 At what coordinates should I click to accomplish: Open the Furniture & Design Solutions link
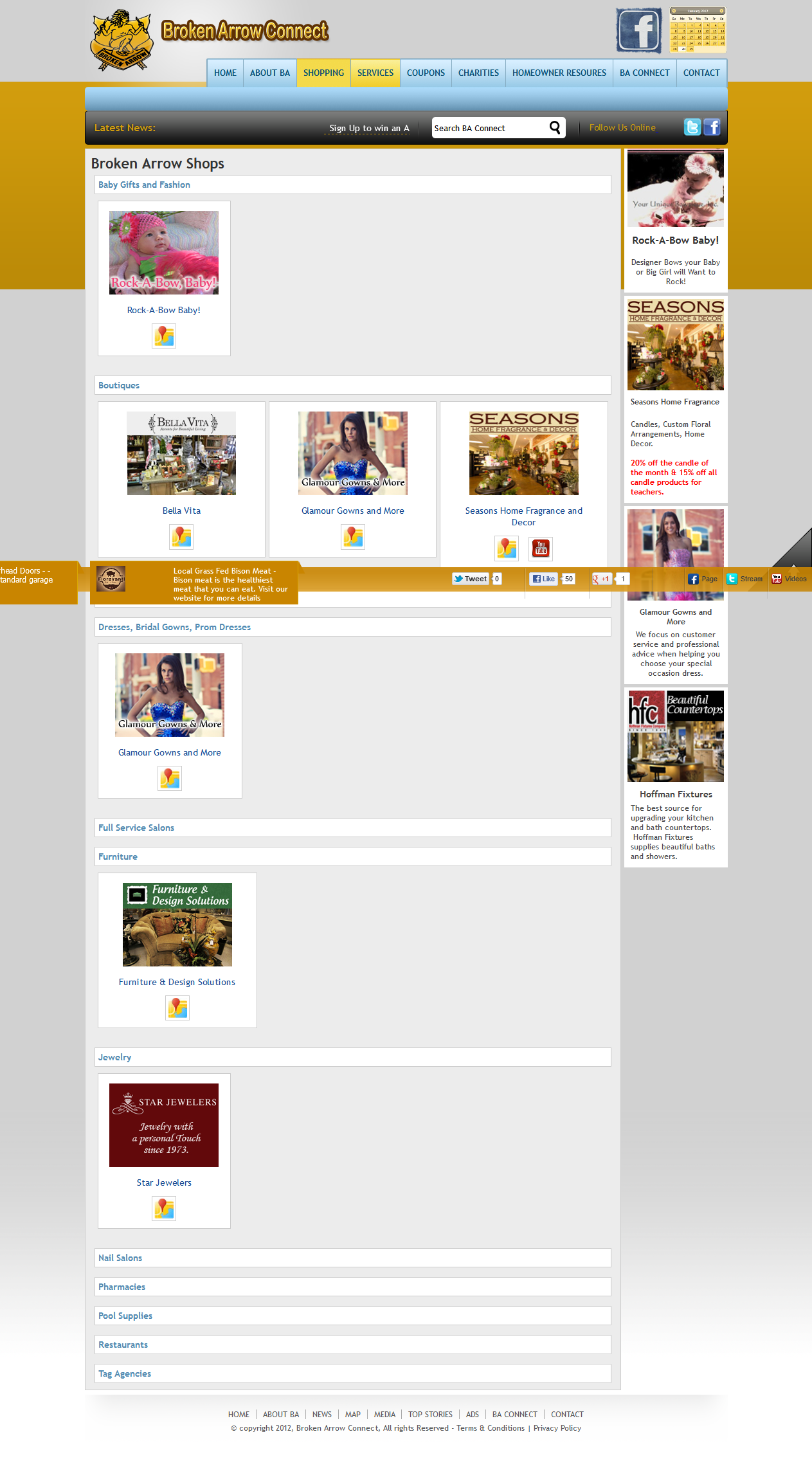click(177, 982)
